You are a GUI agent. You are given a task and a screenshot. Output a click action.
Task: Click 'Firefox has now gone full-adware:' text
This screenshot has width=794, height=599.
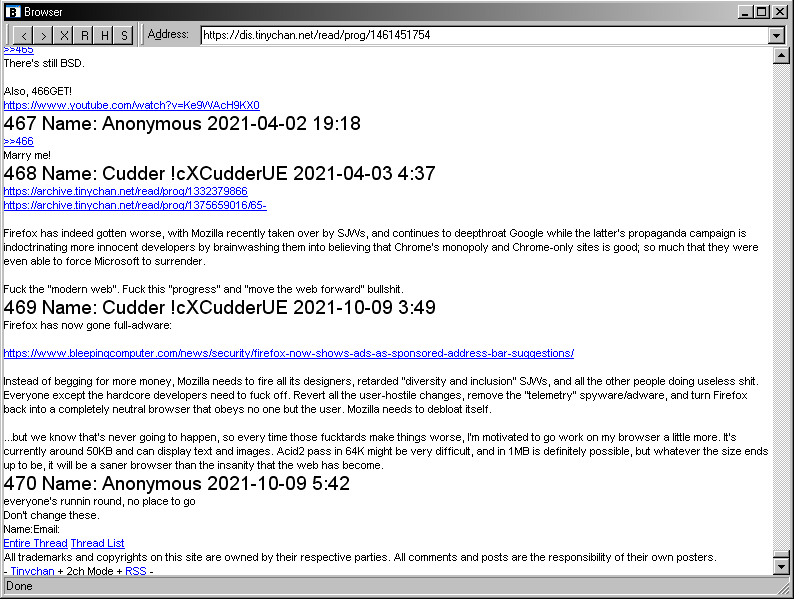[88, 325]
